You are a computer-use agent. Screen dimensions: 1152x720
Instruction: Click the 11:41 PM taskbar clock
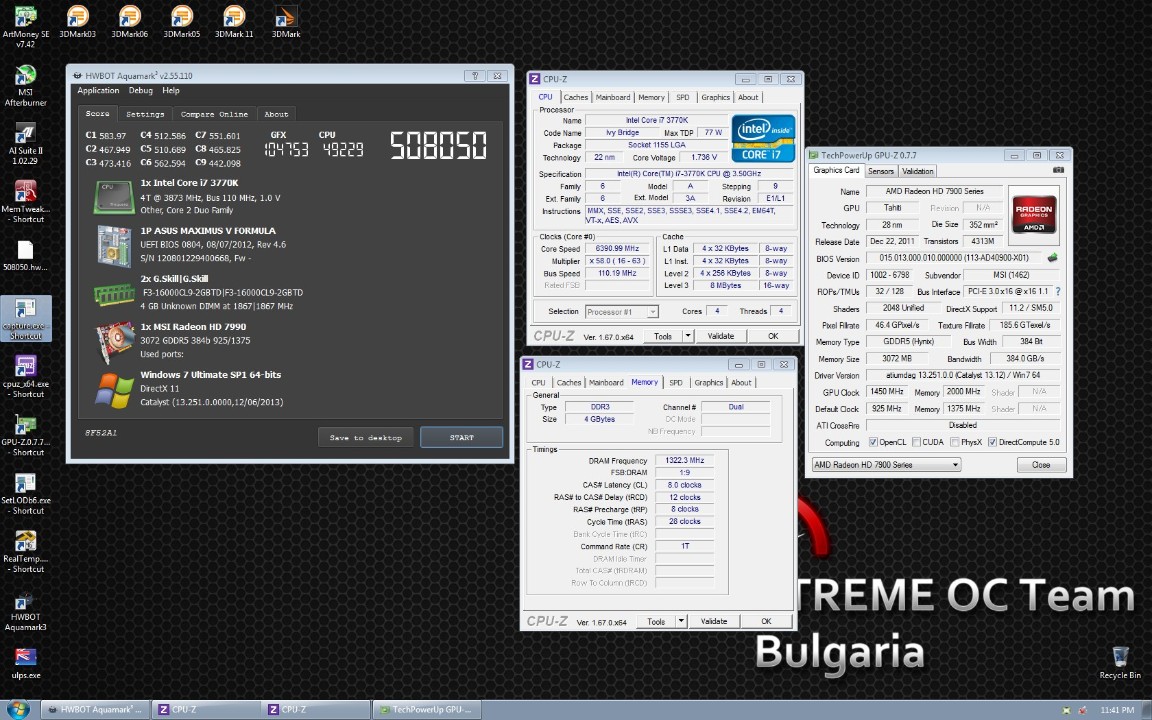pos(1117,710)
